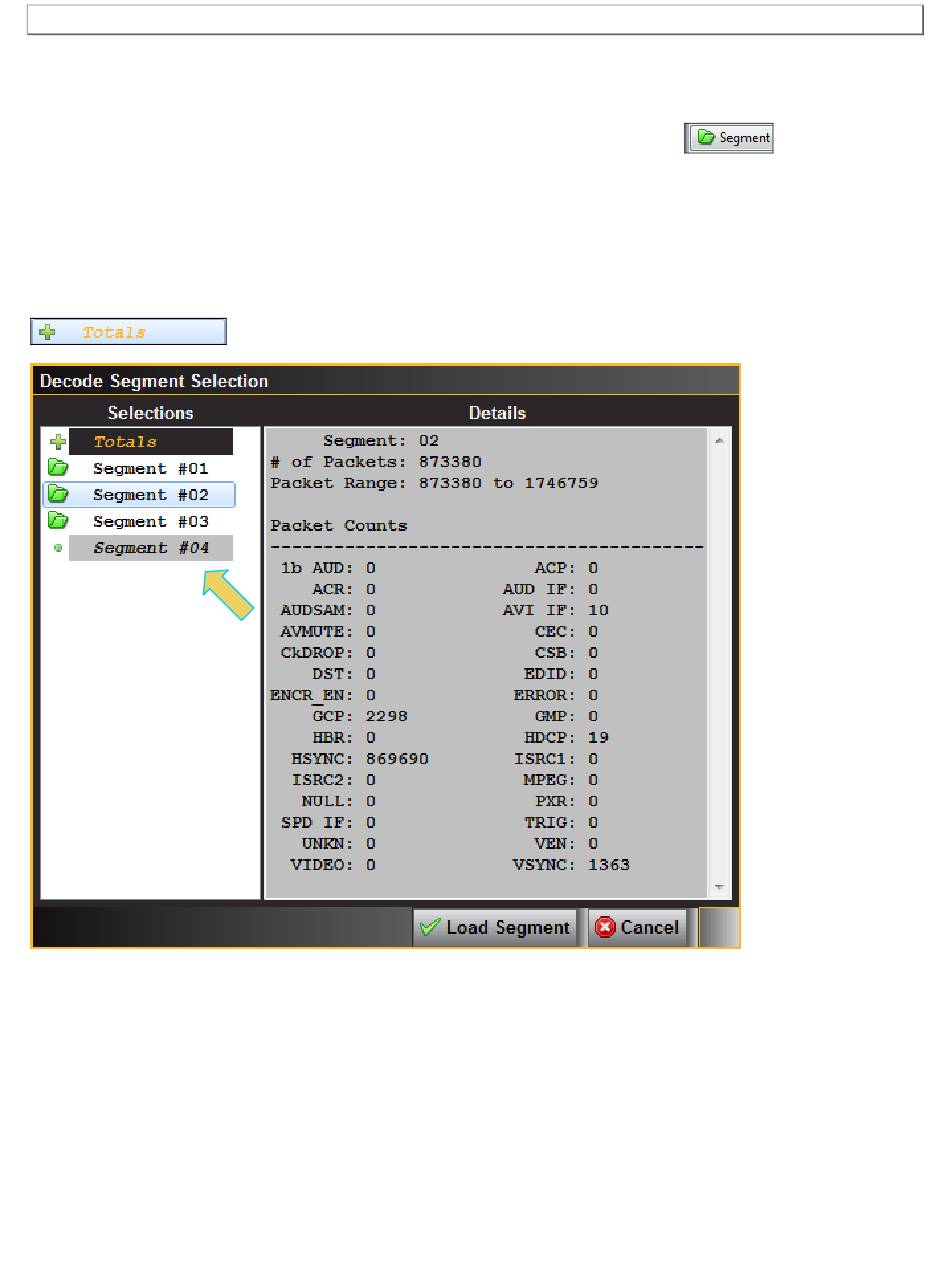Viewport: 950px width, 1267px height.
Task: Click the Decode Segment Selection title bar
Action: (385, 381)
